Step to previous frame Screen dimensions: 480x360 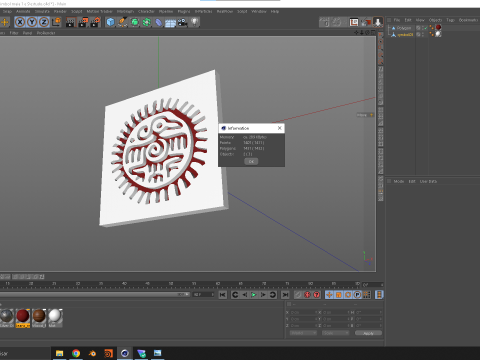click(245, 295)
